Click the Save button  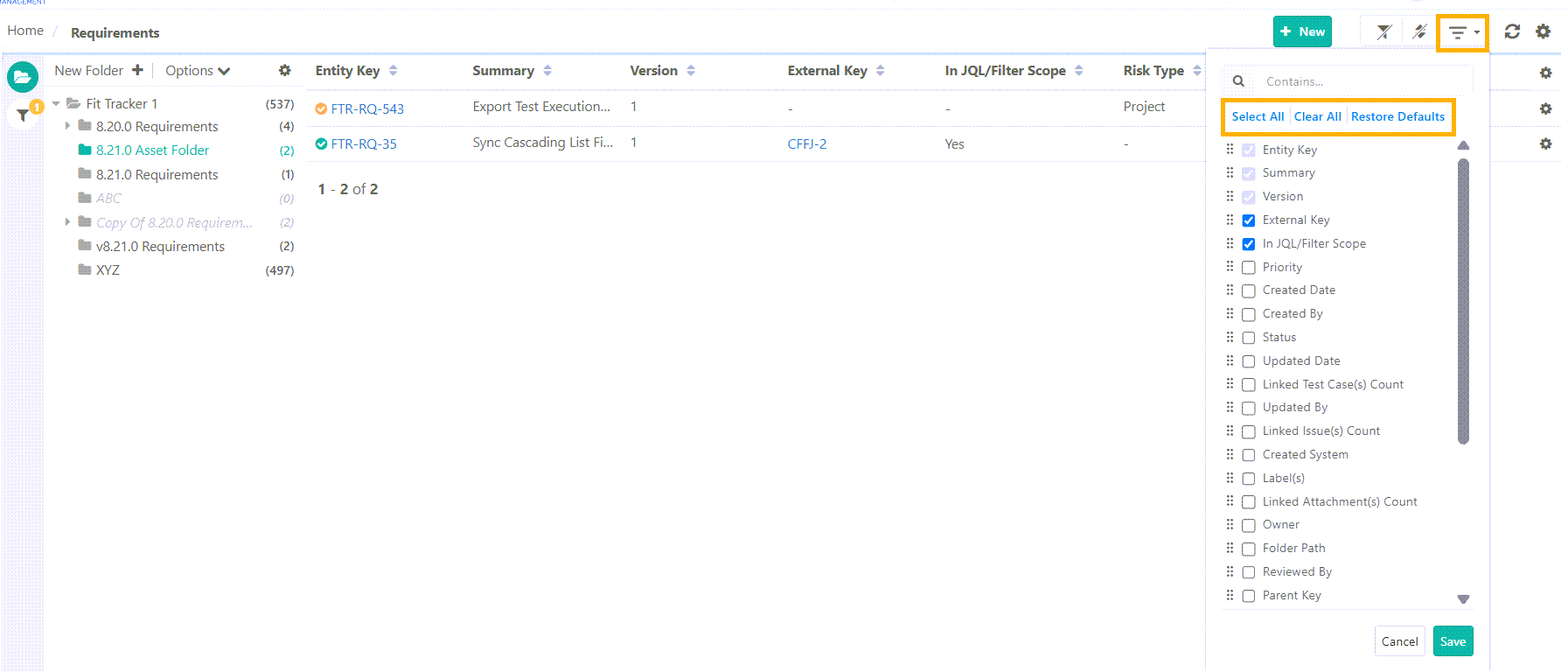[x=1453, y=641]
